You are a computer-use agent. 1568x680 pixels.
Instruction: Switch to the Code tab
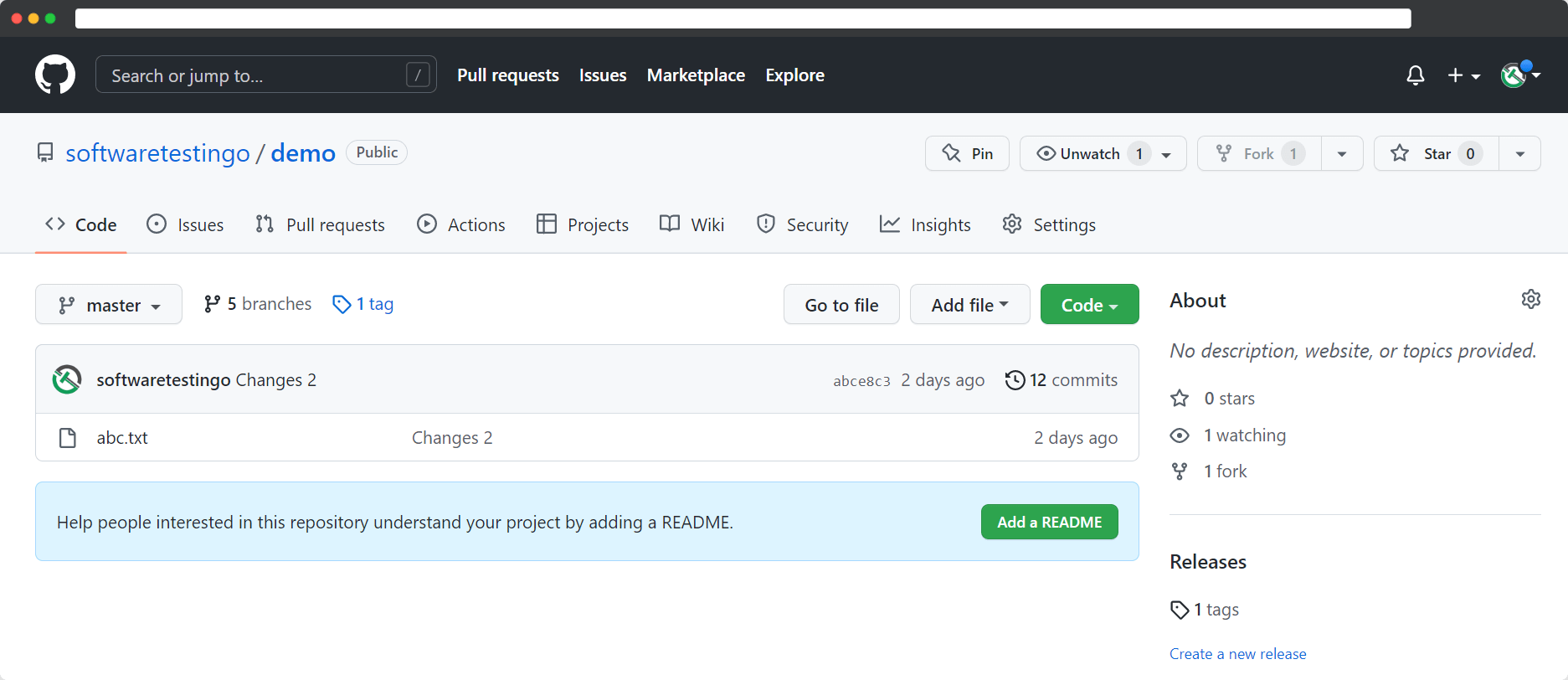[x=81, y=224]
